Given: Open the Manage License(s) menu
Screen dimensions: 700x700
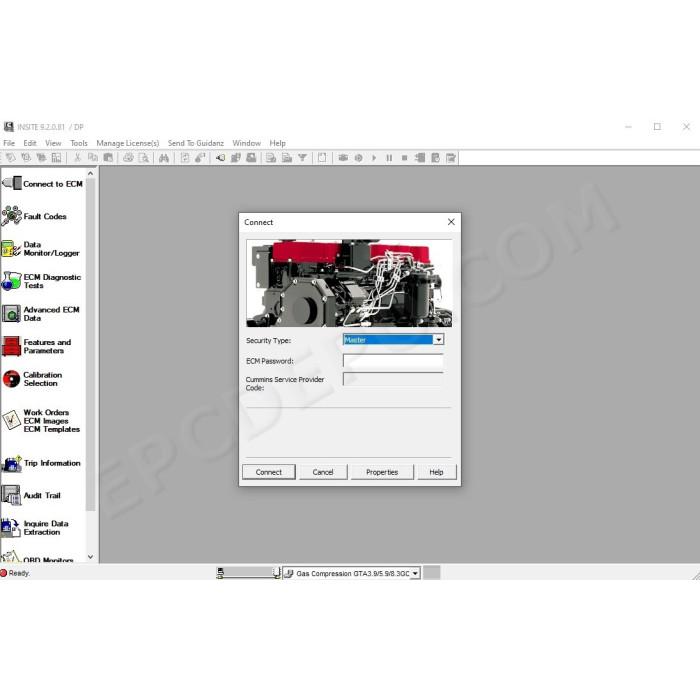Looking at the screenshot, I should [x=128, y=143].
